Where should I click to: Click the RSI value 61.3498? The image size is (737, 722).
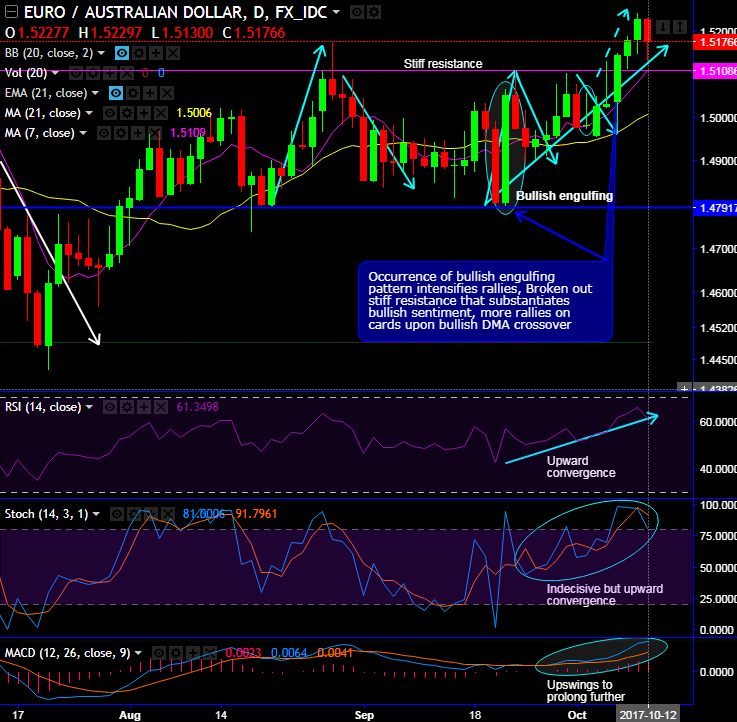[x=197, y=407]
